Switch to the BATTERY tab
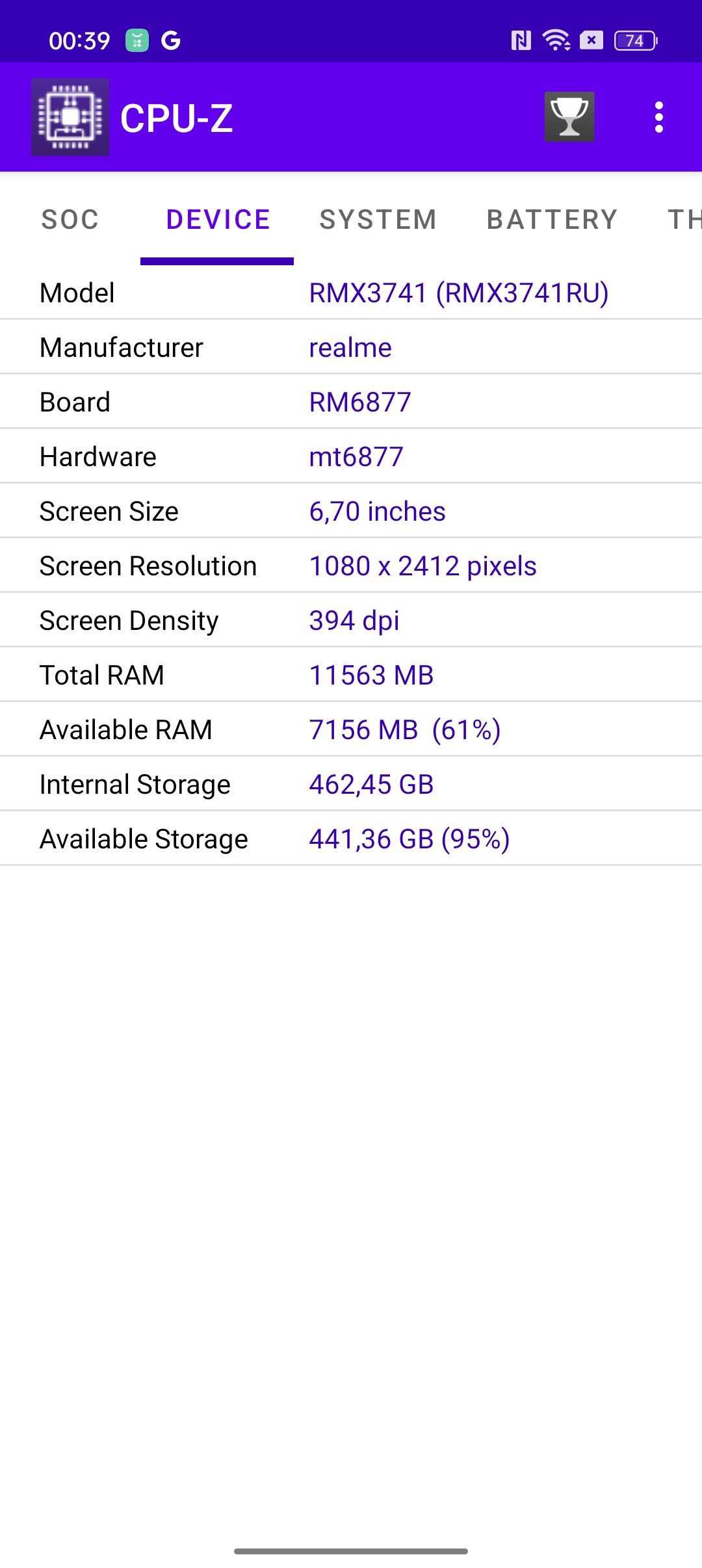 click(552, 220)
